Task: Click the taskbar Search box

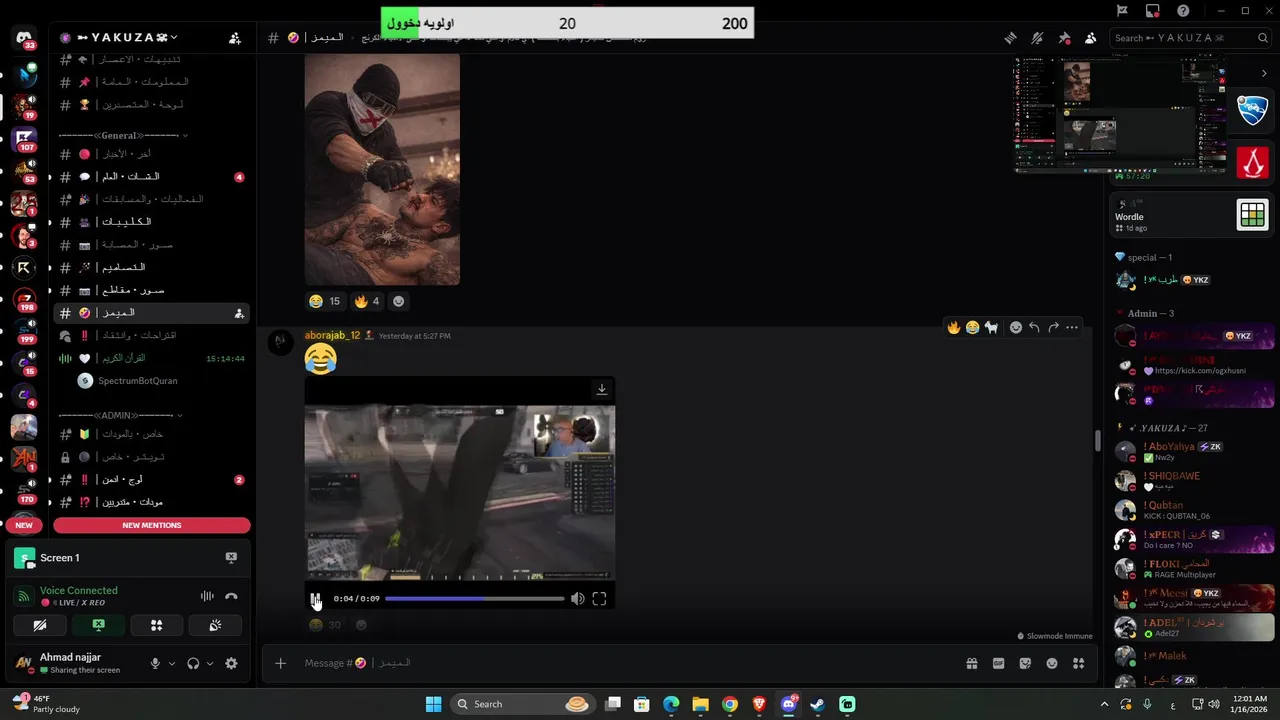Action: tap(522, 704)
